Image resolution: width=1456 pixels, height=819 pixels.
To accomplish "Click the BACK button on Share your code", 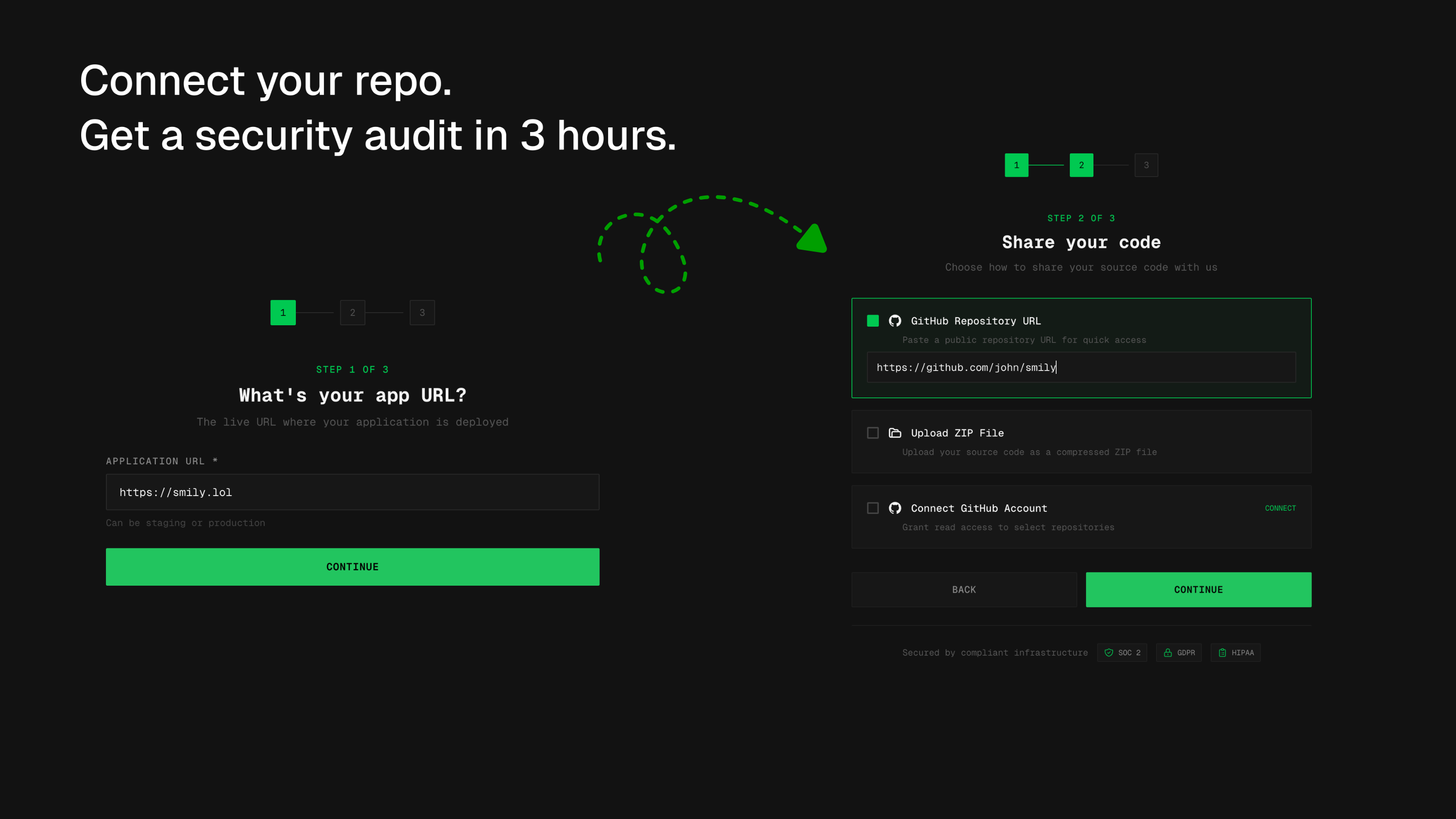I will tap(964, 589).
